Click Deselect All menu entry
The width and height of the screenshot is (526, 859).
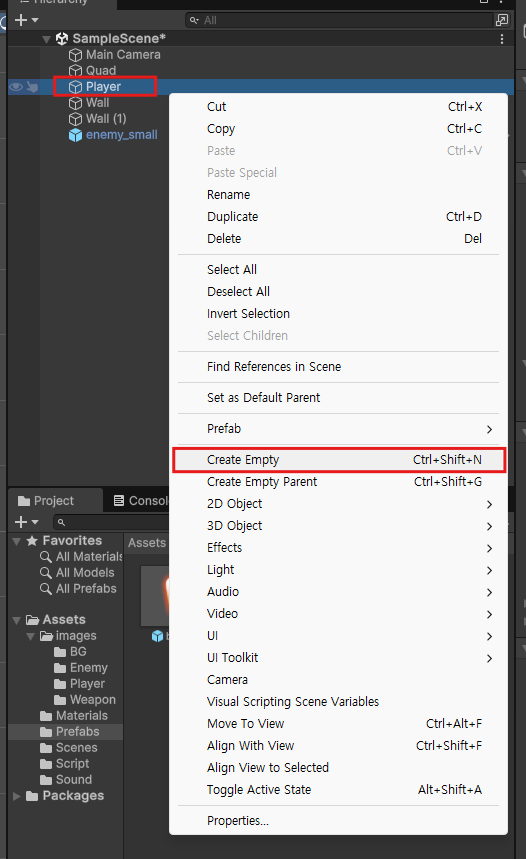[x=339, y=291]
